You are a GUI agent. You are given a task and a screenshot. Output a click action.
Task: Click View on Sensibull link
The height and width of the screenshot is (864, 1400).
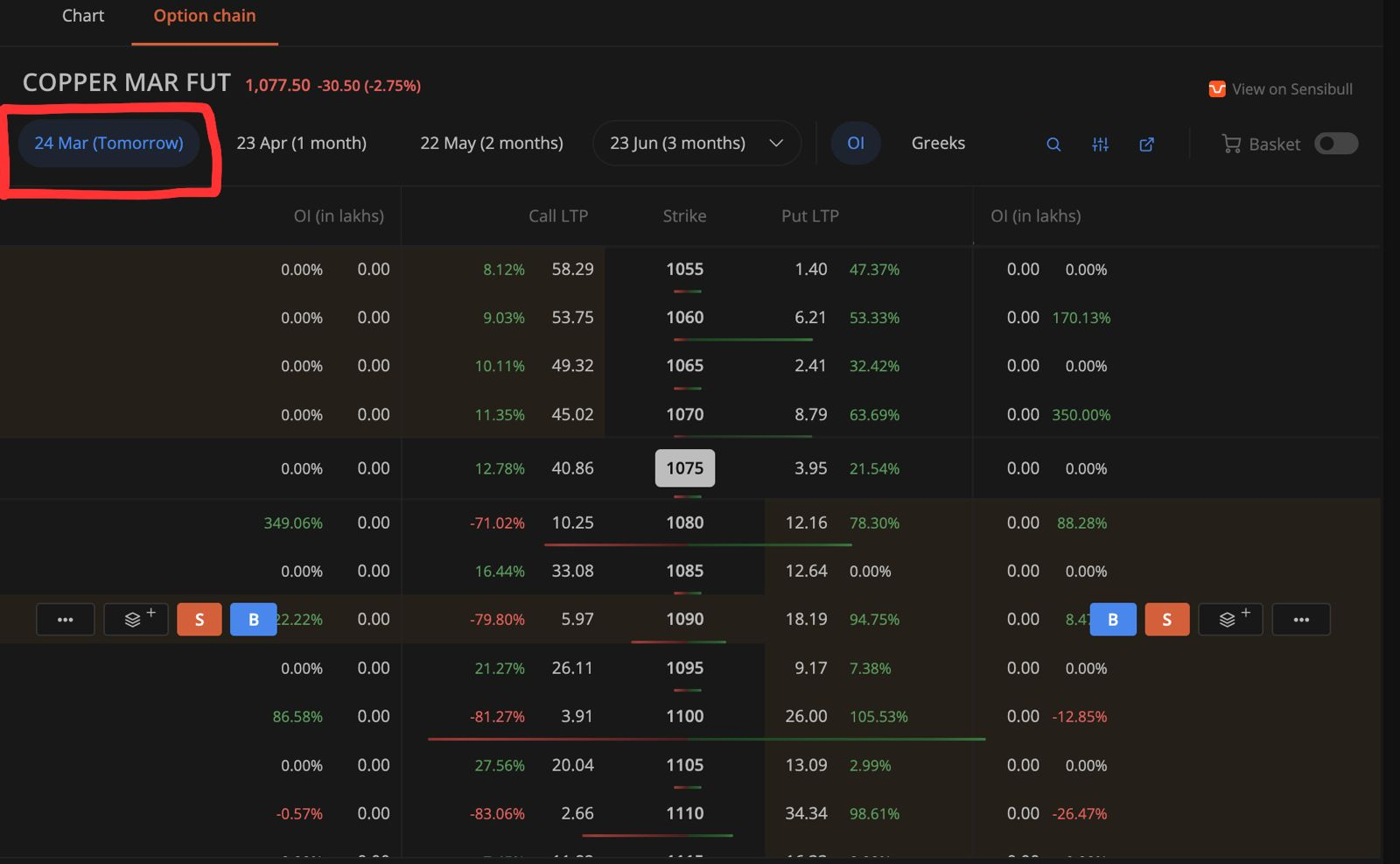pyautogui.click(x=1291, y=89)
